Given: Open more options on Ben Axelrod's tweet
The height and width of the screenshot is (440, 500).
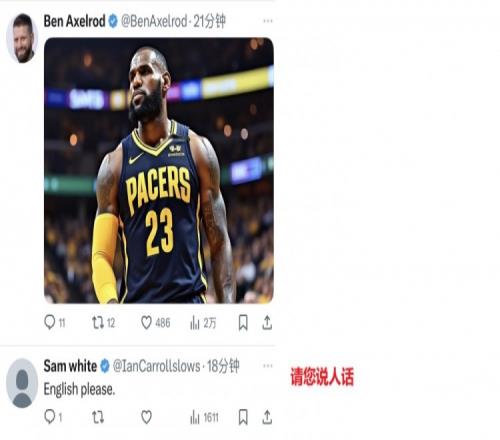Looking at the screenshot, I should [x=268, y=21].
